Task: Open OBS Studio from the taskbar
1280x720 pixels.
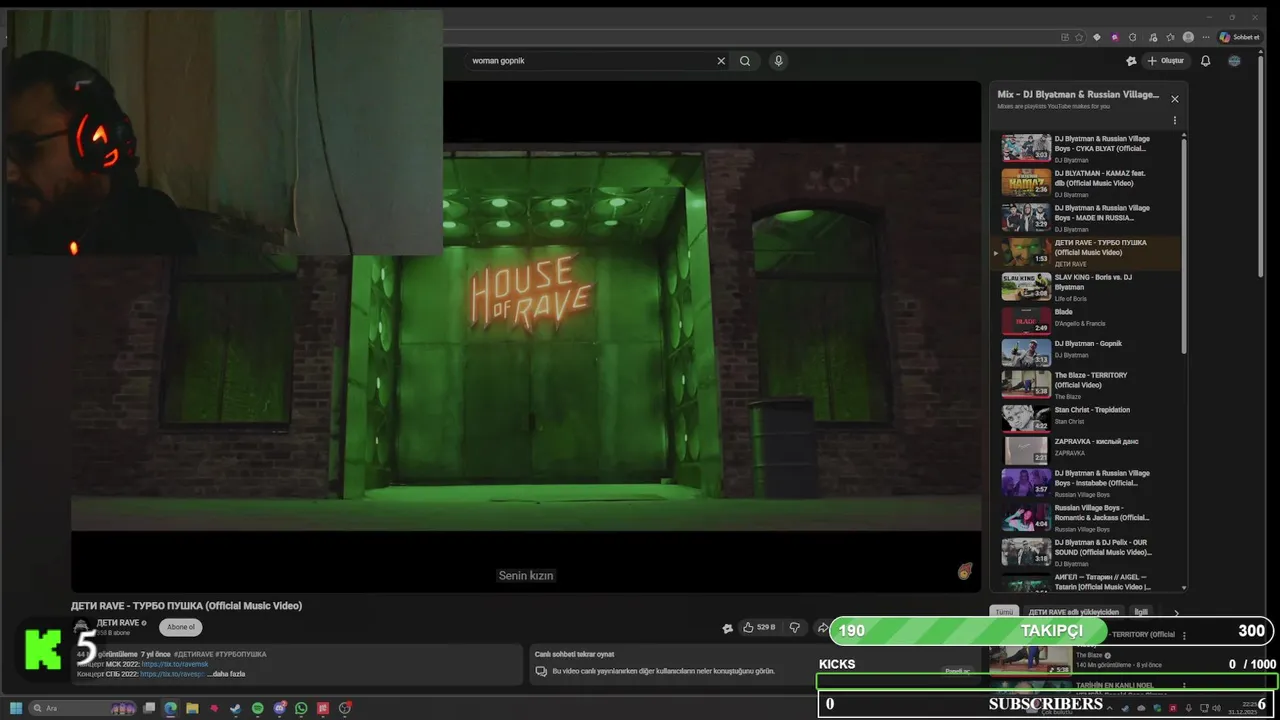Action: 345,708
